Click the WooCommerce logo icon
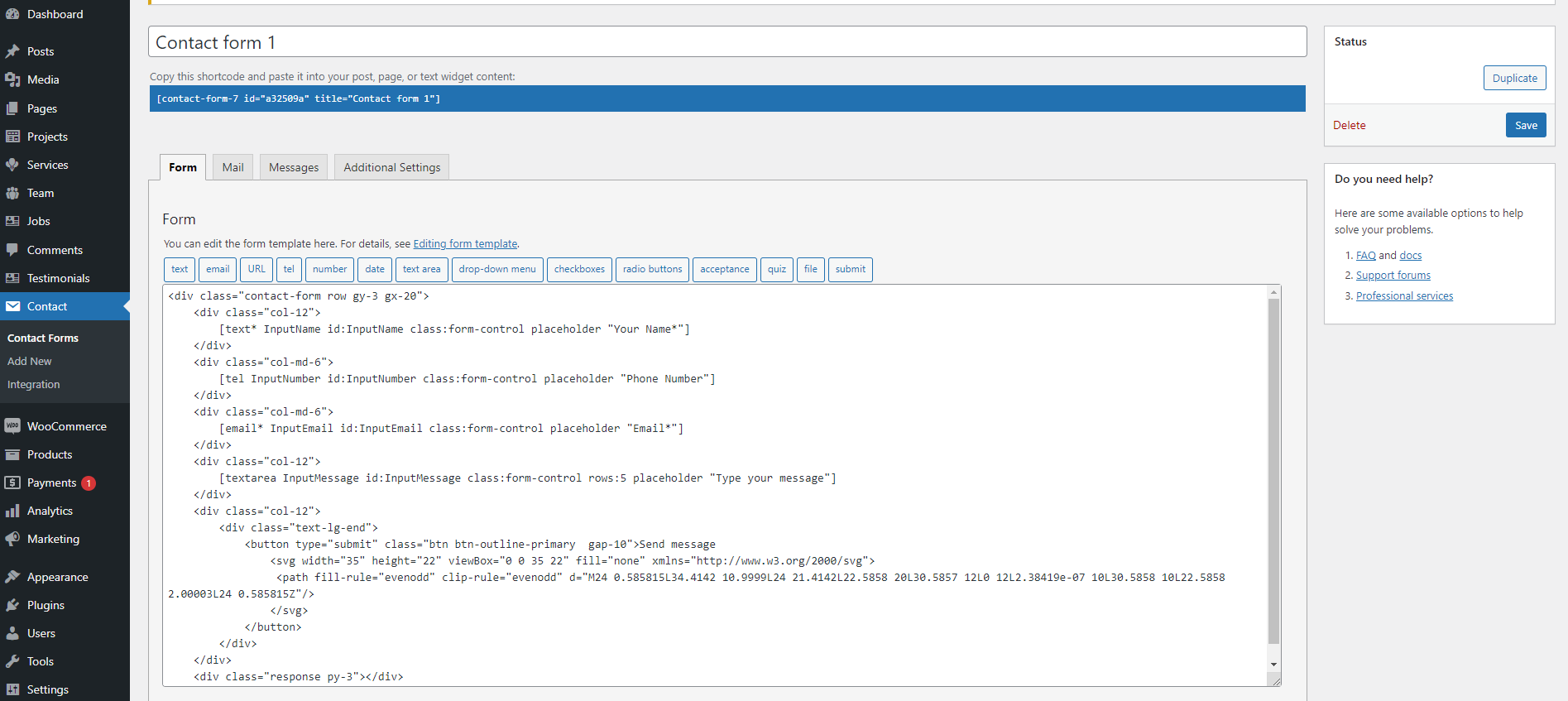 [x=12, y=426]
